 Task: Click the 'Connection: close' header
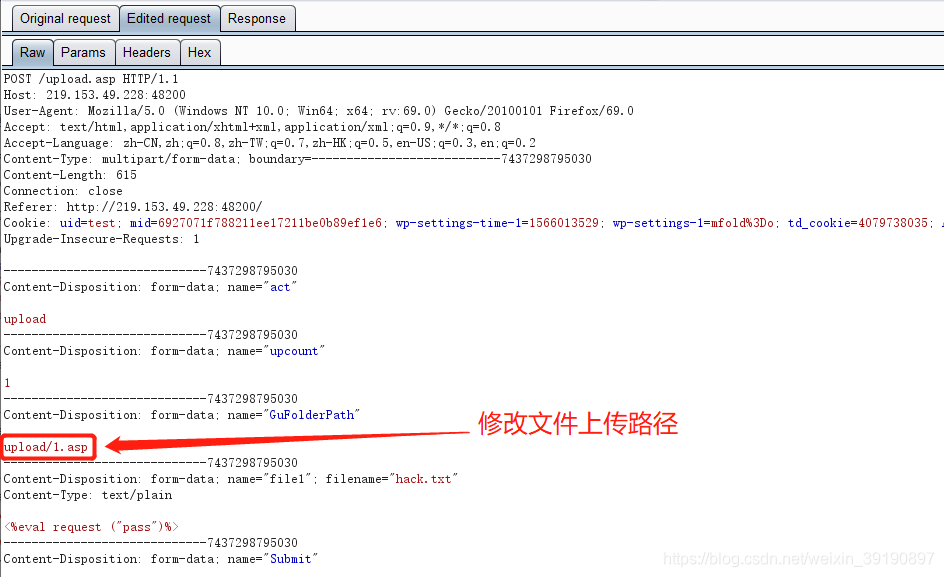[x=63, y=191]
